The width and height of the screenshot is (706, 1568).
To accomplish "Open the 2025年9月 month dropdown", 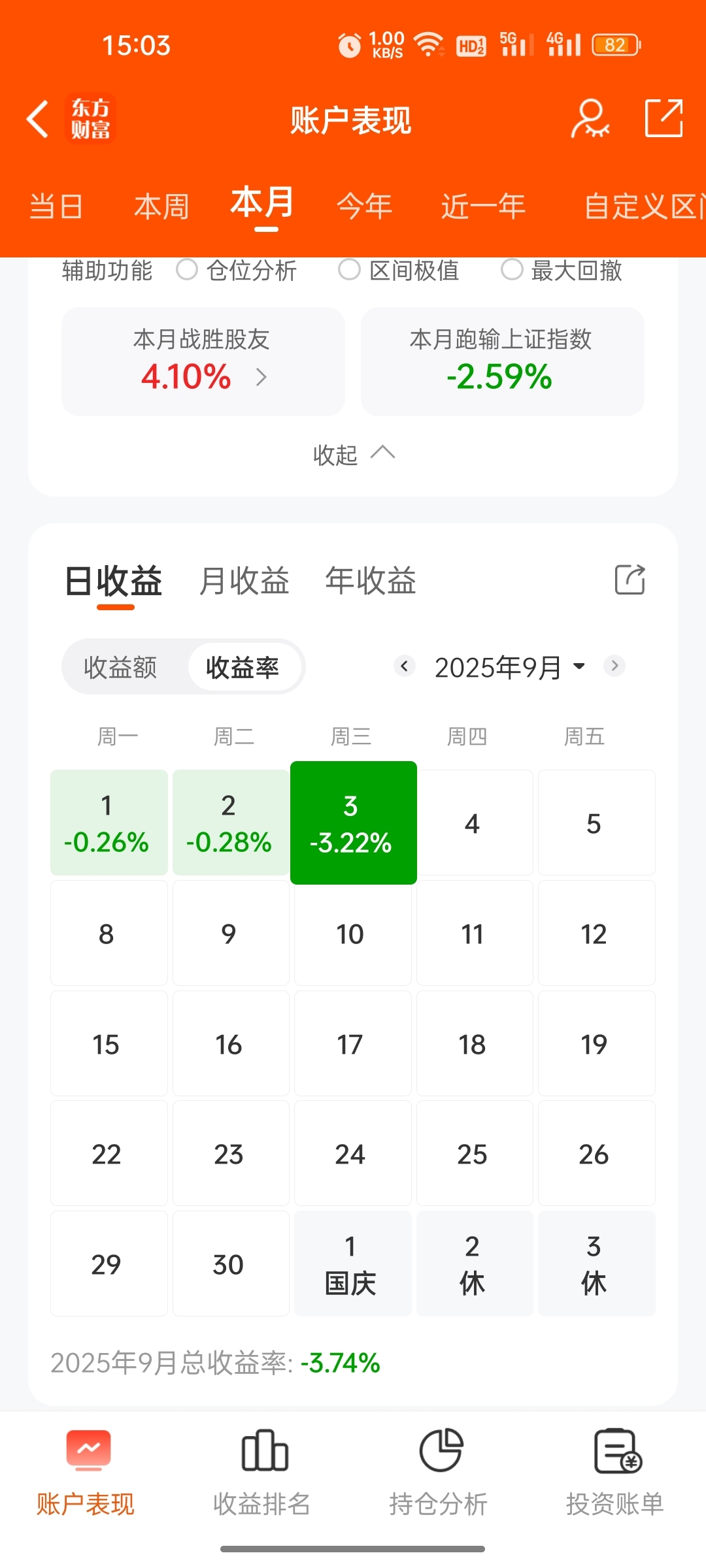I will point(510,667).
